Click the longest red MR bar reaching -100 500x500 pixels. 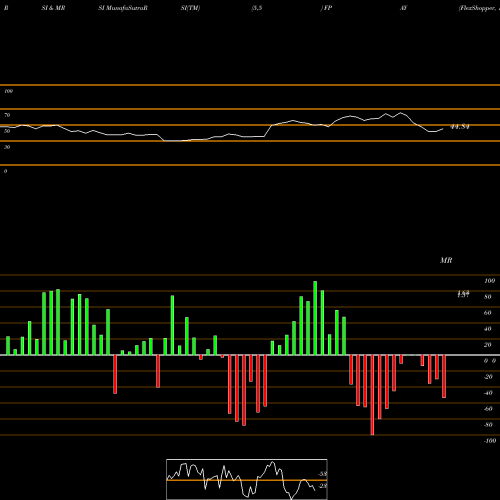click(372, 395)
